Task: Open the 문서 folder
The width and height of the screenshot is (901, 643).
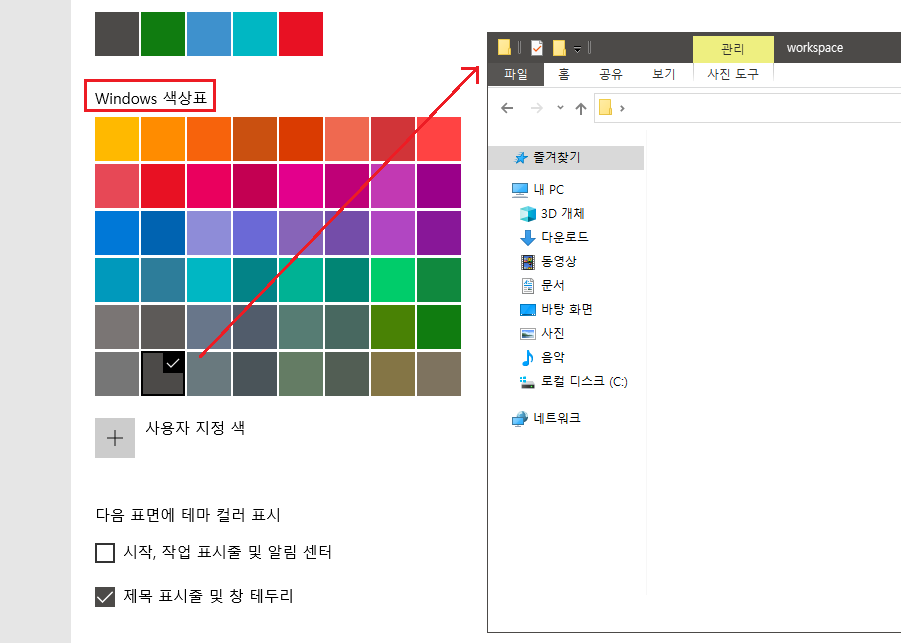Action: point(552,285)
